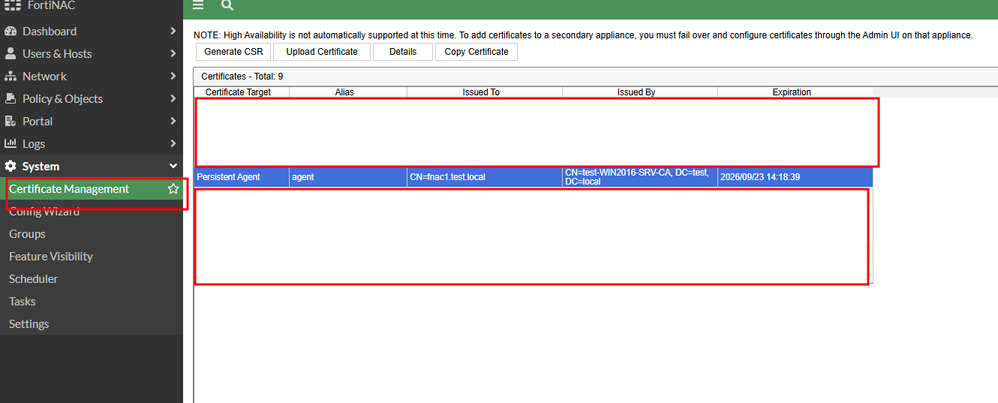
Task: Click the Portal icon
Action: pos(10,121)
